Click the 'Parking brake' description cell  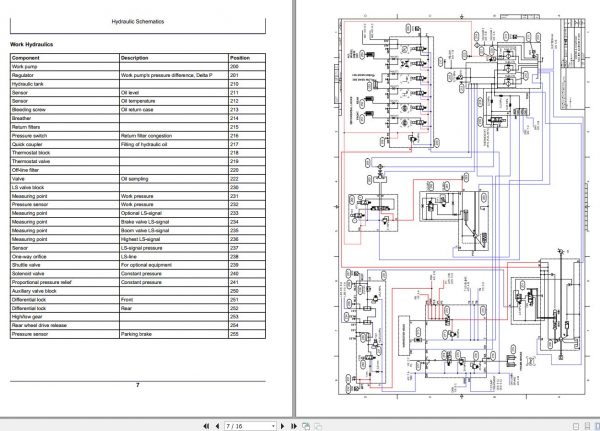pyautogui.click(x=174, y=334)
